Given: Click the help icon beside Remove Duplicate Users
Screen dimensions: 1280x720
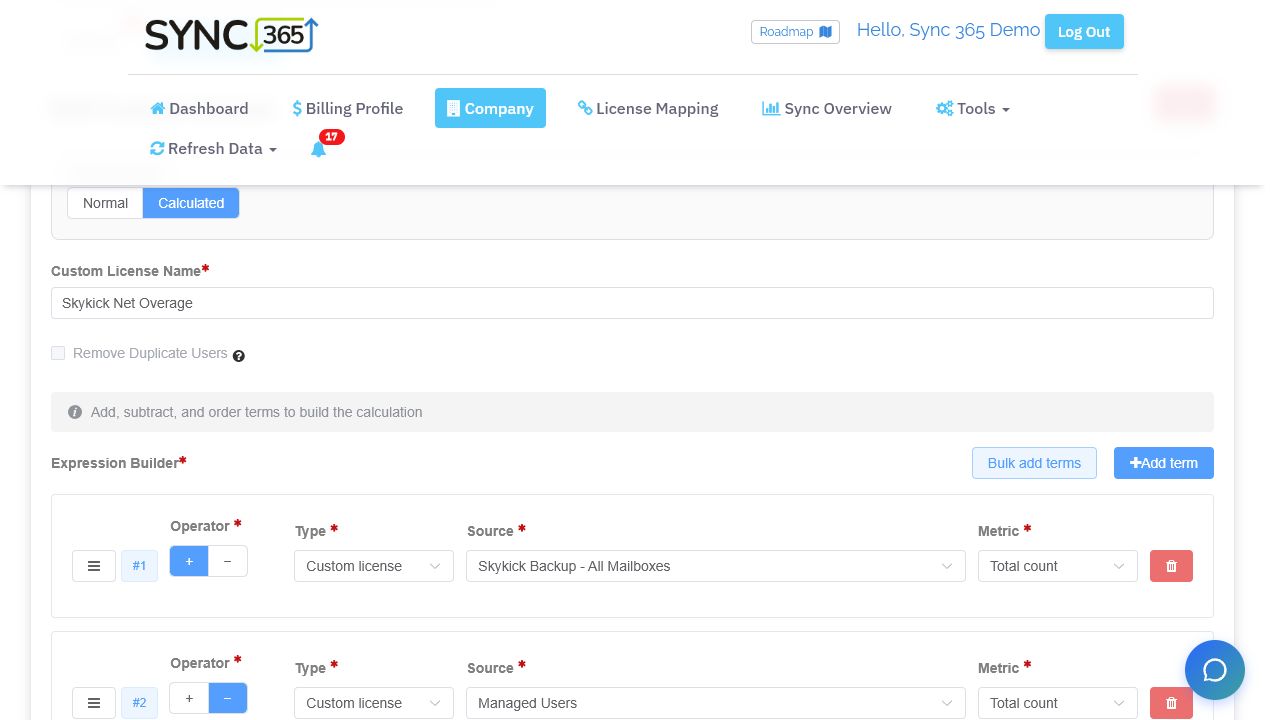Looking at the screenshot, I should click(x=239, y=355).
